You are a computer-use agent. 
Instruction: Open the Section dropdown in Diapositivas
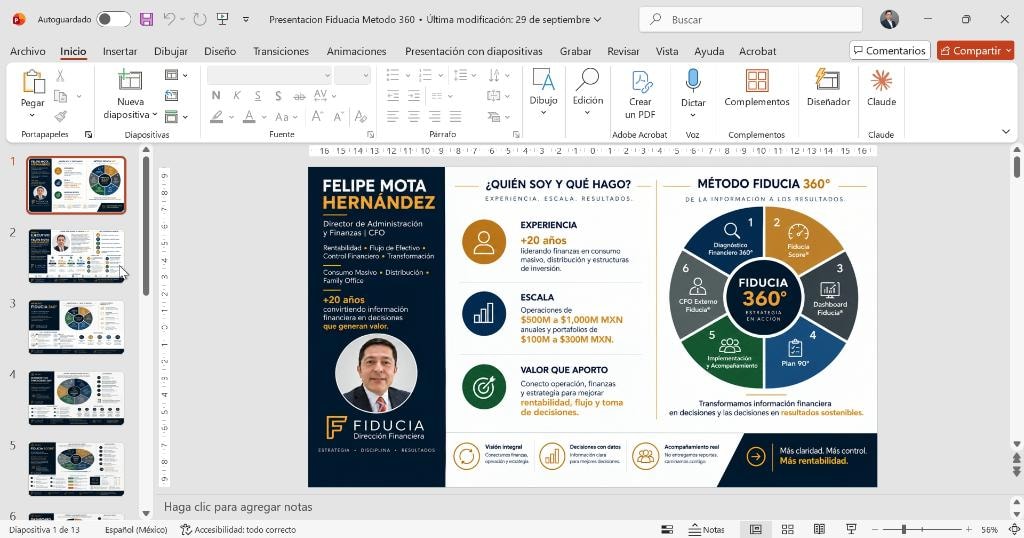pyautogui.click(x=176, y=117)
